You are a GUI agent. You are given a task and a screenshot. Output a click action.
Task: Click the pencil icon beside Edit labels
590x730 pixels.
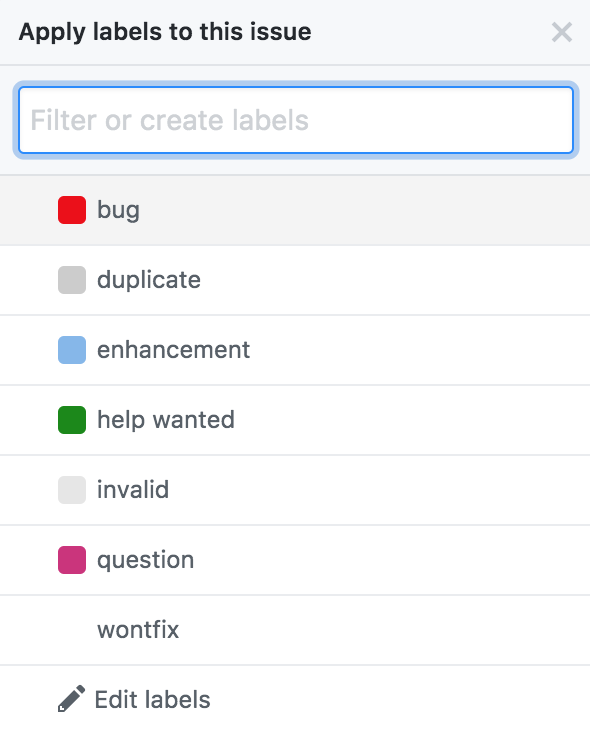pos(71,699)
